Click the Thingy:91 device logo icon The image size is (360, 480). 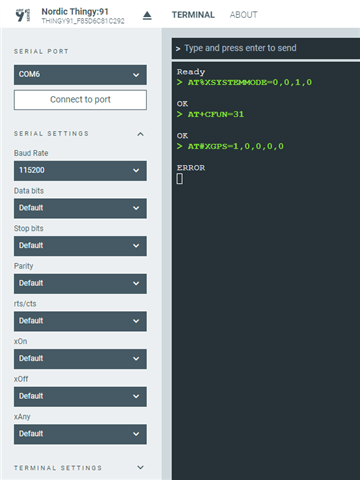pyautogui.click(x=23, y=15)
